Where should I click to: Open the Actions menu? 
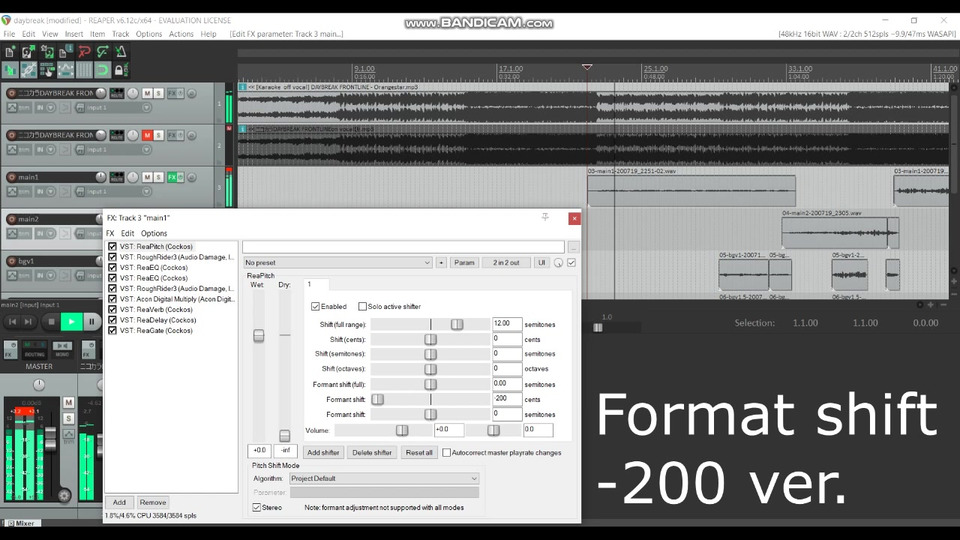181,34
